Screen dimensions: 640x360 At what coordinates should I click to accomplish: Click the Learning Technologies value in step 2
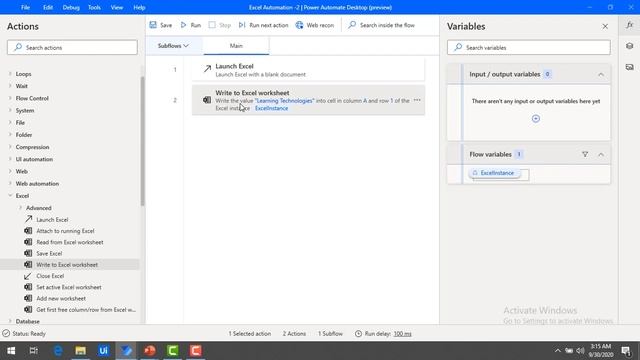[284, 100]
